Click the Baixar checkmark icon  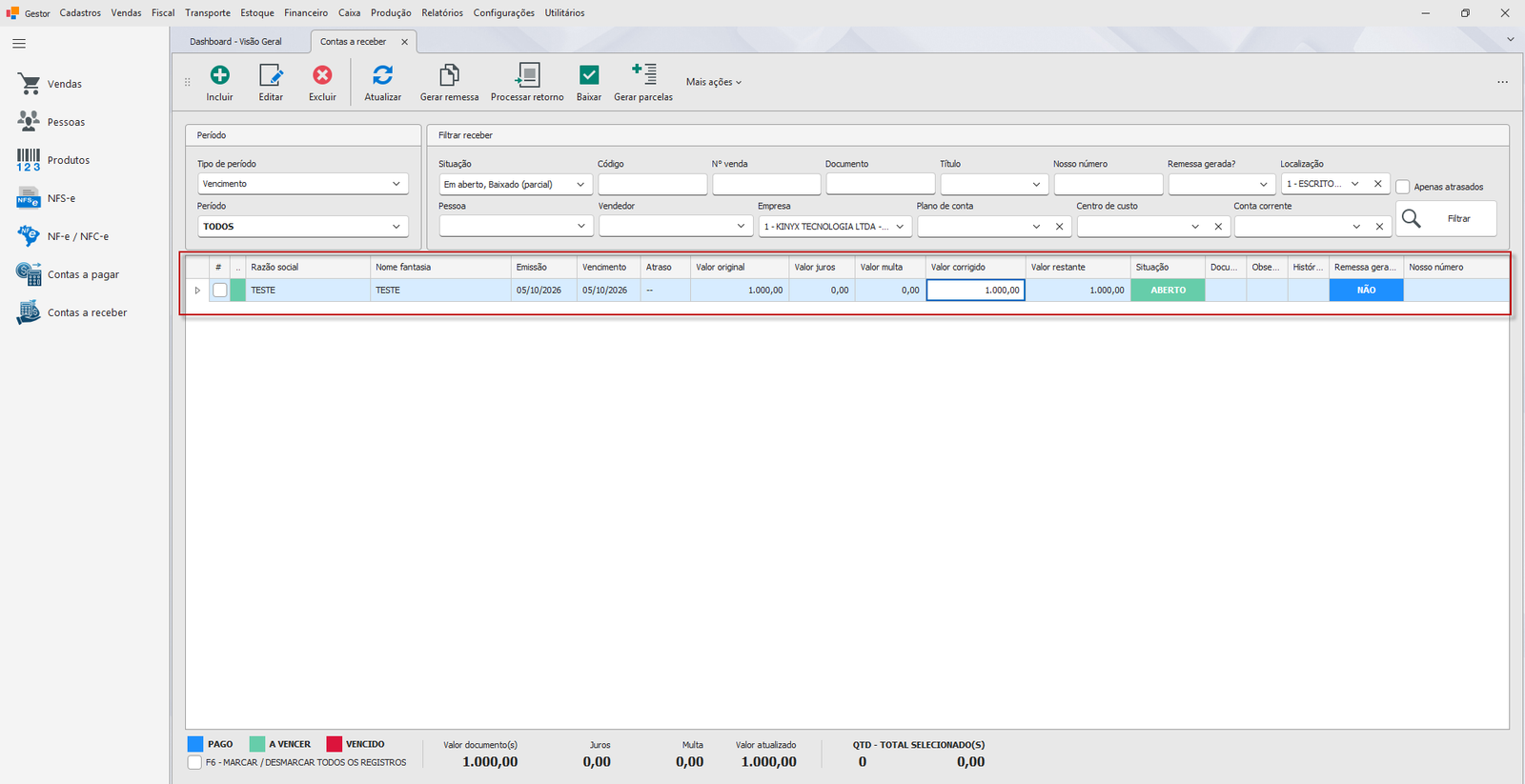coord(589,75)
